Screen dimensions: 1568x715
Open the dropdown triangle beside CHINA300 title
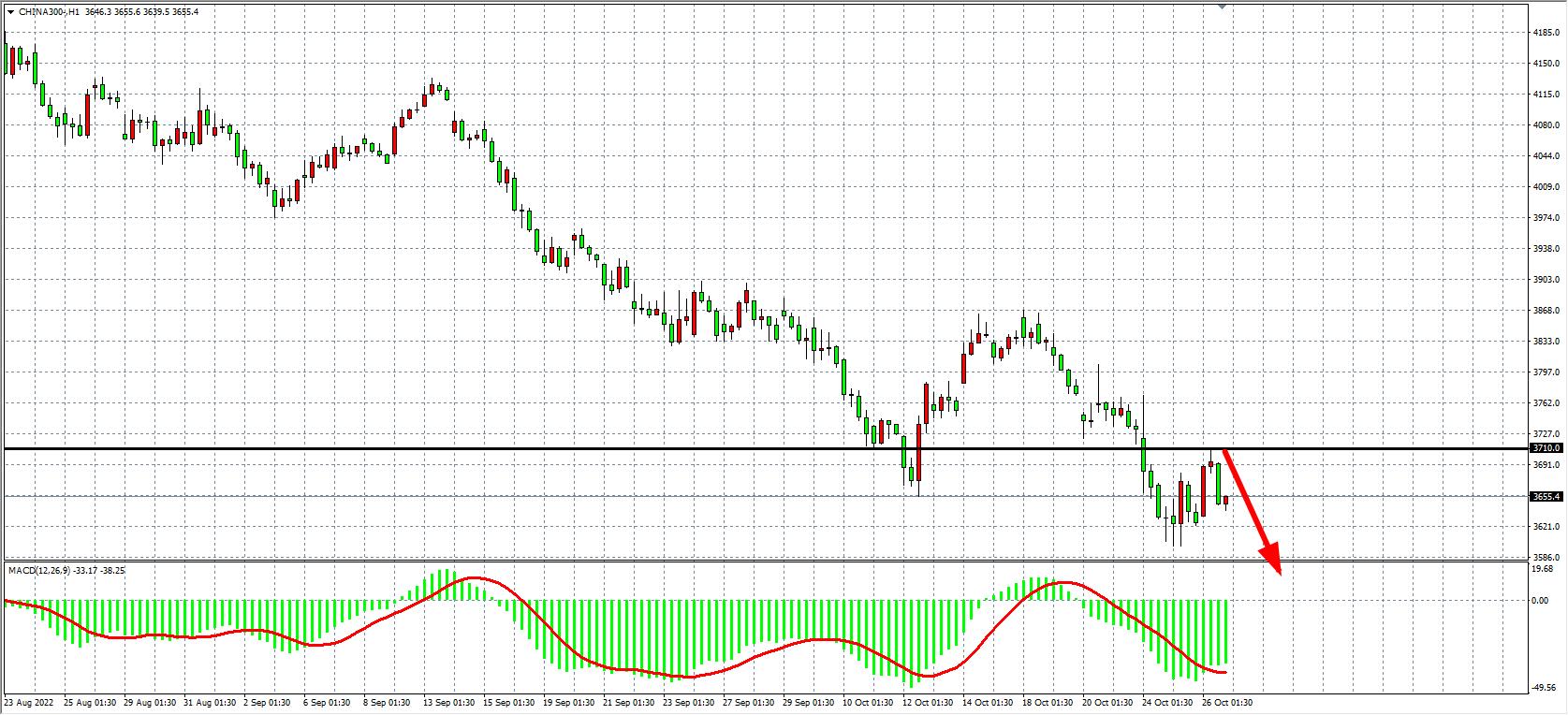pyautogui.click(x=9, y=12)
